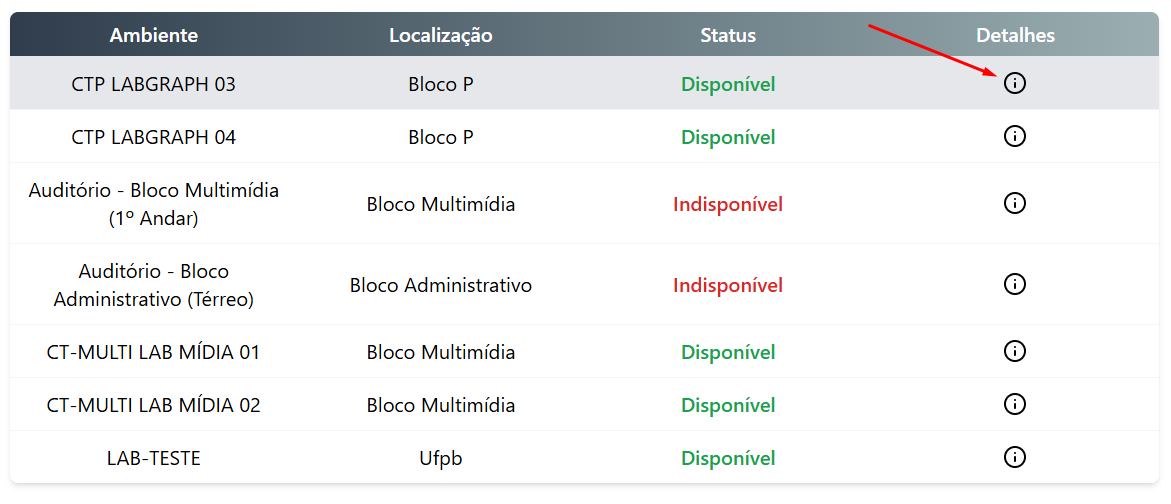Click the Bloco Administrativo location cell
This screenshot has height=504, width=1171.
(441, 285)
